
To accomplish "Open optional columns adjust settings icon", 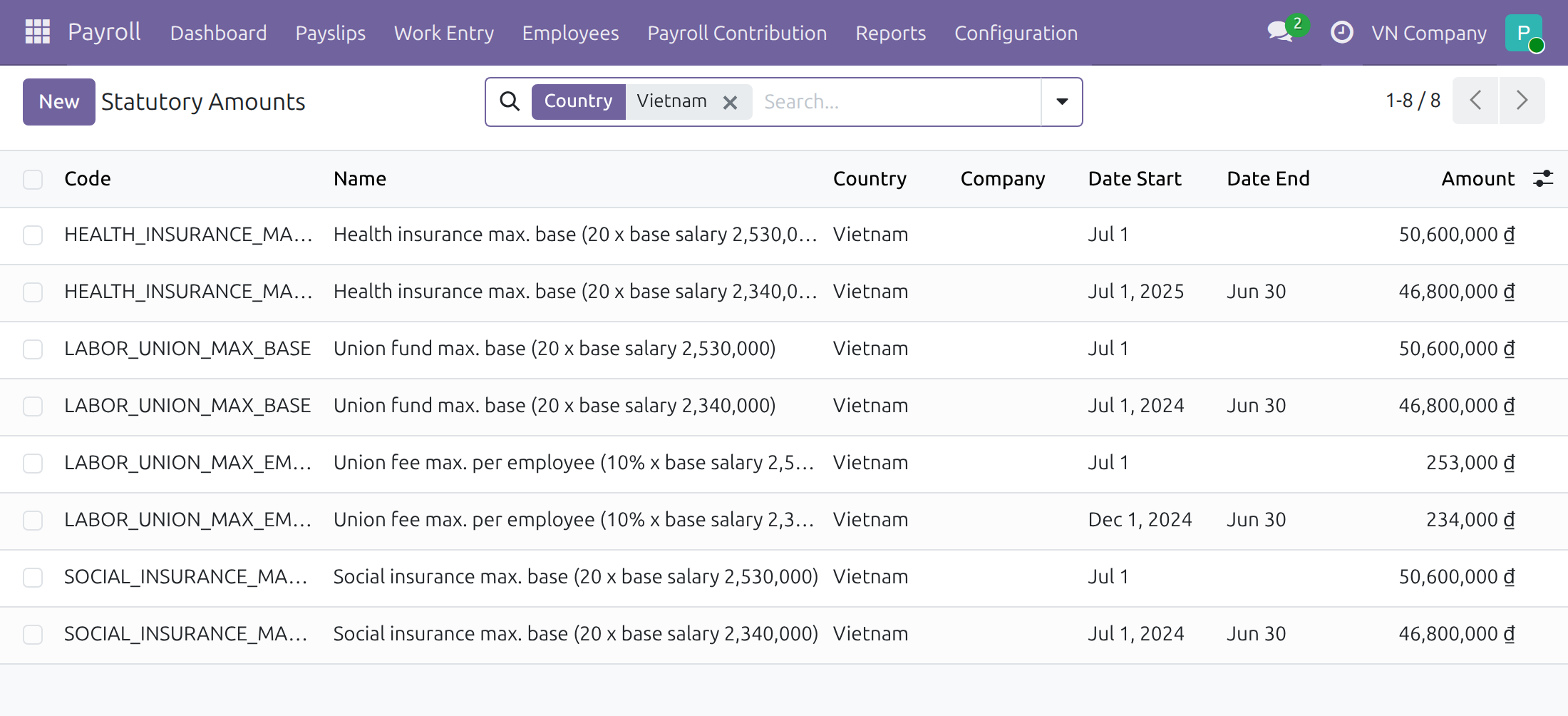I will tap(1543, 178).
